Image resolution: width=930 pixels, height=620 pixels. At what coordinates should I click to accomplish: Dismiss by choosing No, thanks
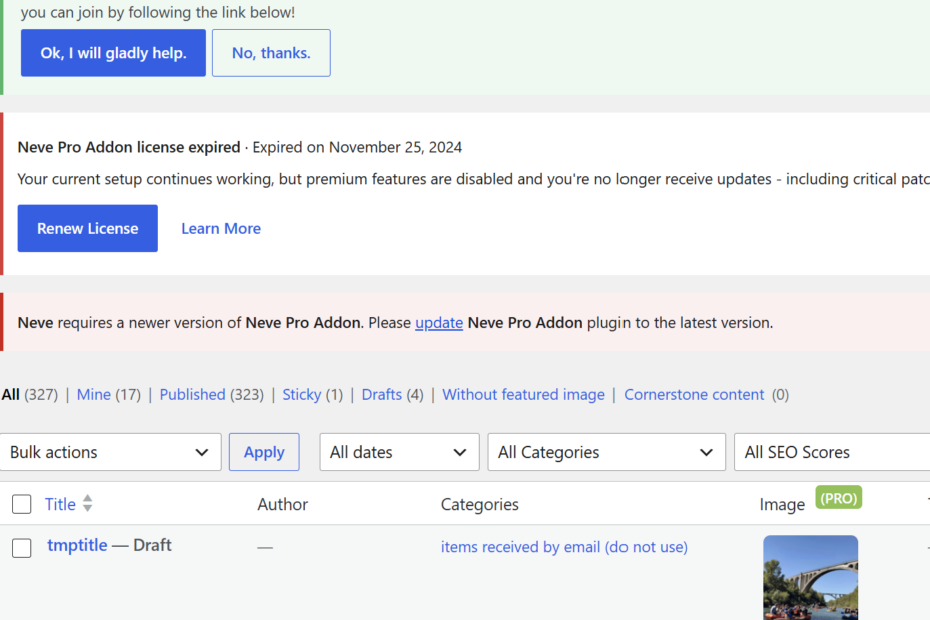coord(271,53)
